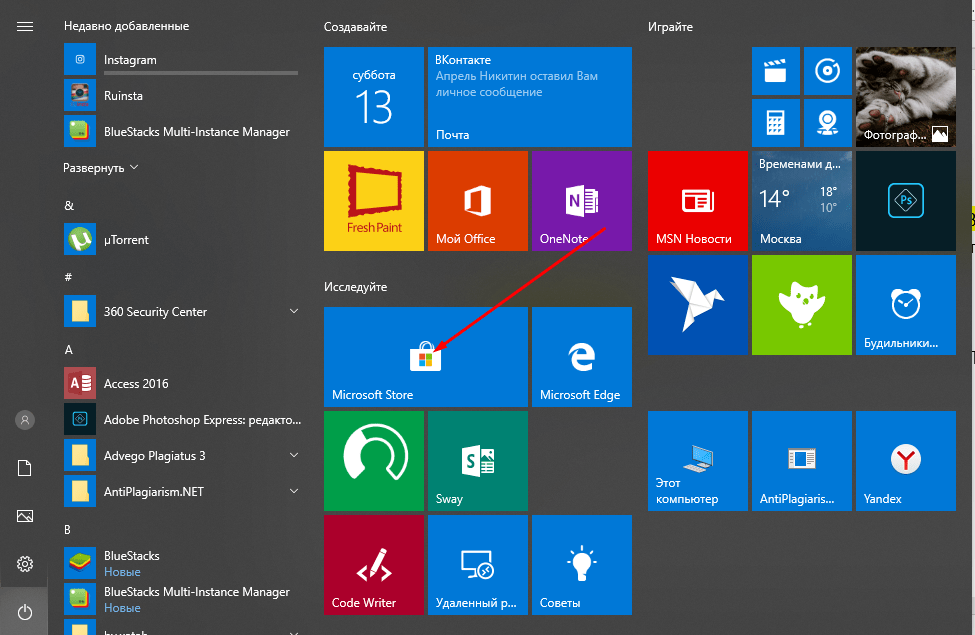The width and height of the screenshot is (975, 635).
Task: Open the AntiPlagiarism tile
Action: 802,461
